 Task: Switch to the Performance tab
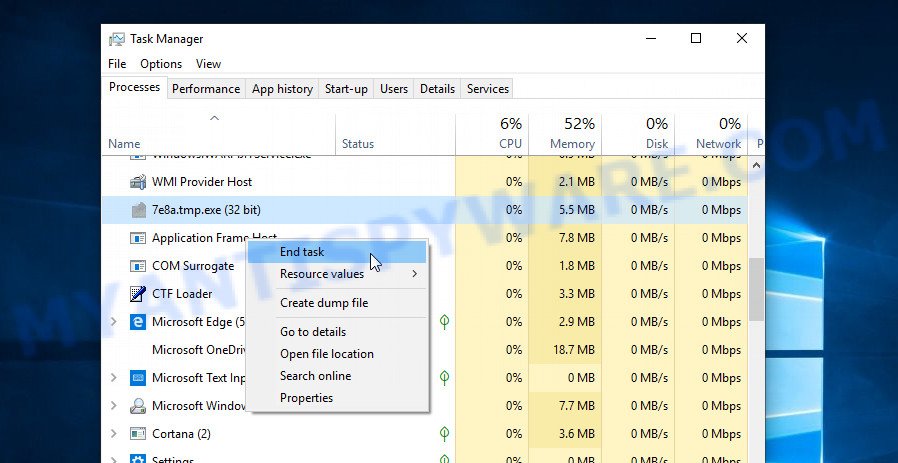pyautogui.click(x=206, y=89)
